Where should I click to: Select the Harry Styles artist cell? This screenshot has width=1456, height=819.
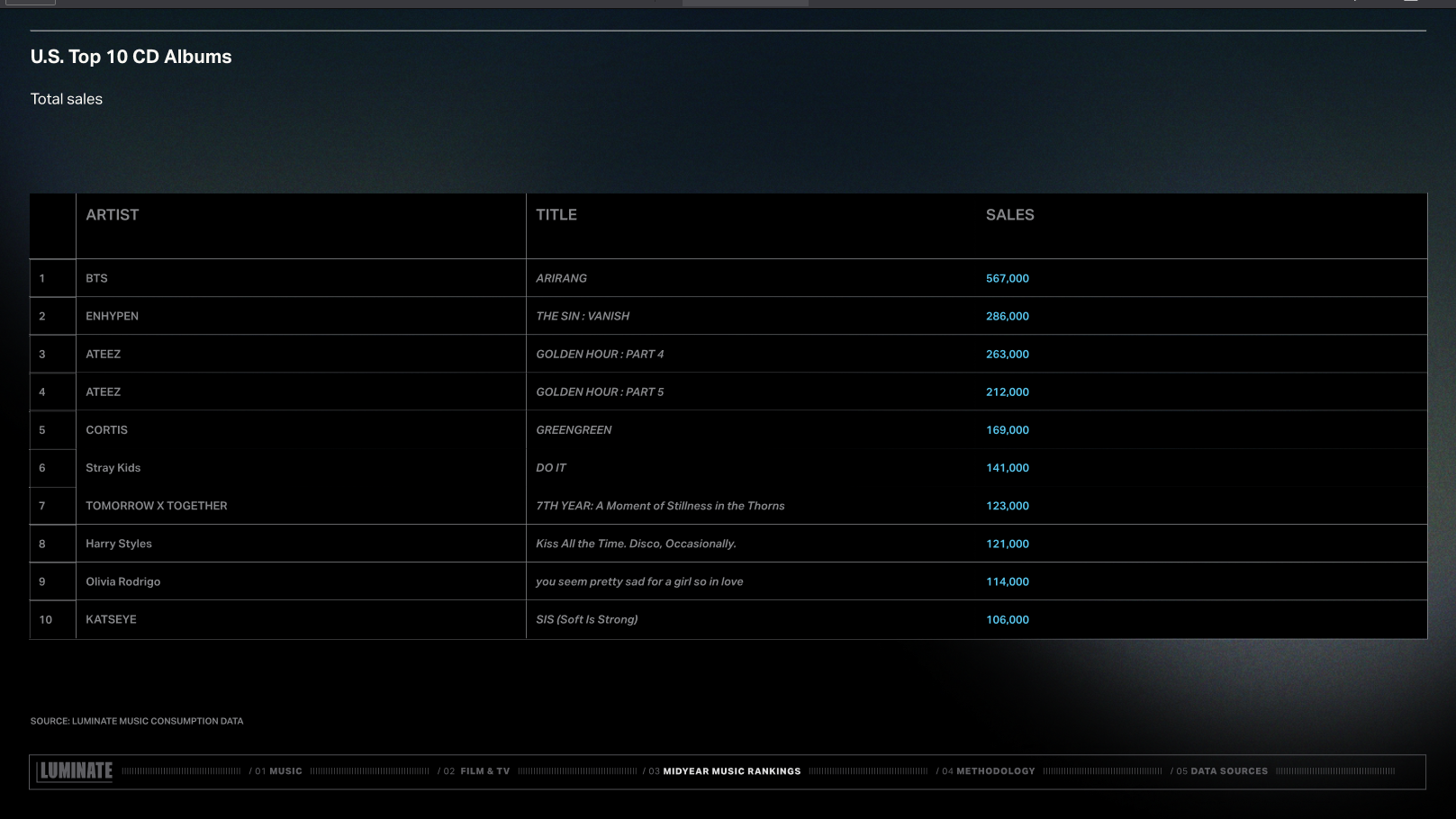pyautogui.click(x=119, y=544)
